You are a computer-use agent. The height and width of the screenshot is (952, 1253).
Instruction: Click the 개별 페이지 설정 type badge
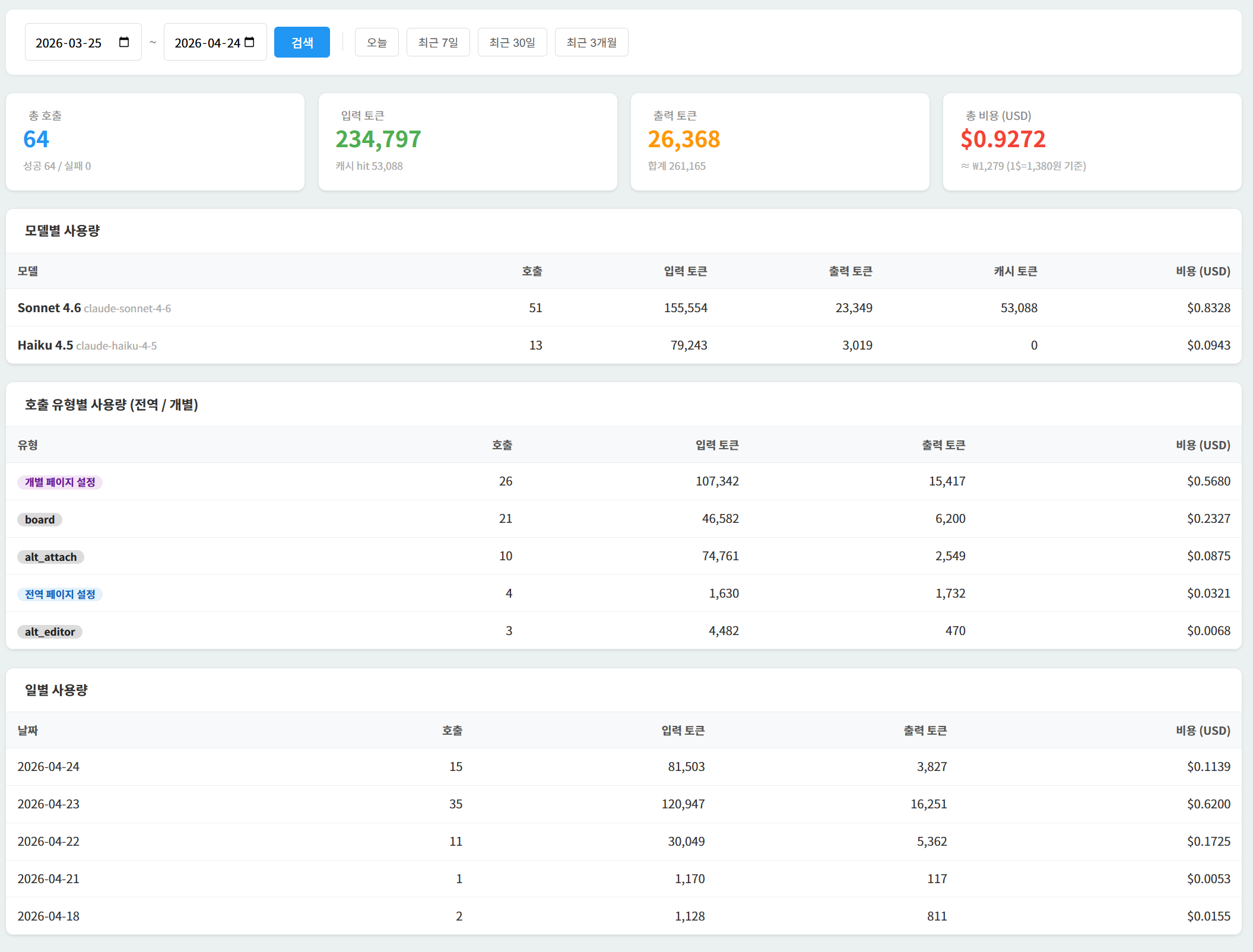pos(60,482)
